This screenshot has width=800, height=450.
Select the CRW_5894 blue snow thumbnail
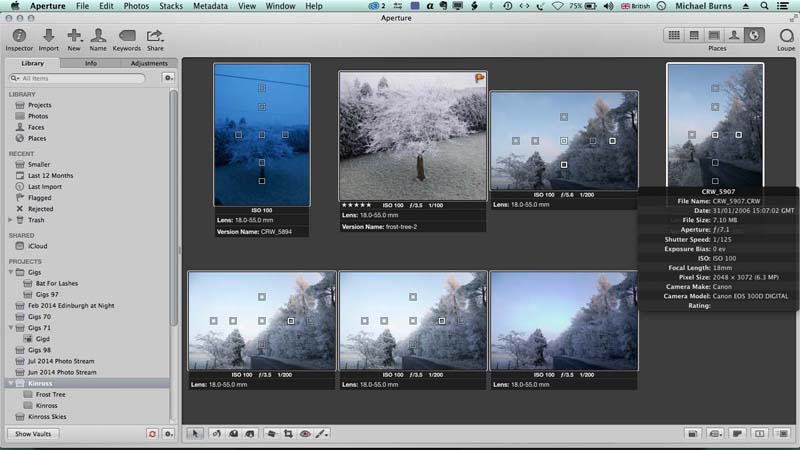[x=262, y=135]
